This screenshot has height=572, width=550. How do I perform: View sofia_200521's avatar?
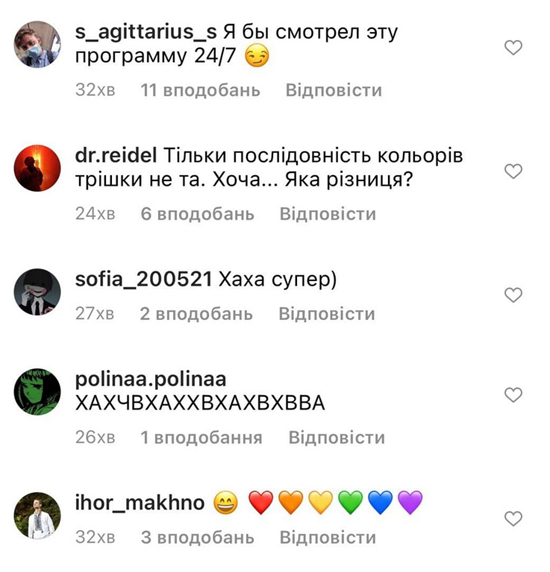pyautogui.click(x=37, y=292)
